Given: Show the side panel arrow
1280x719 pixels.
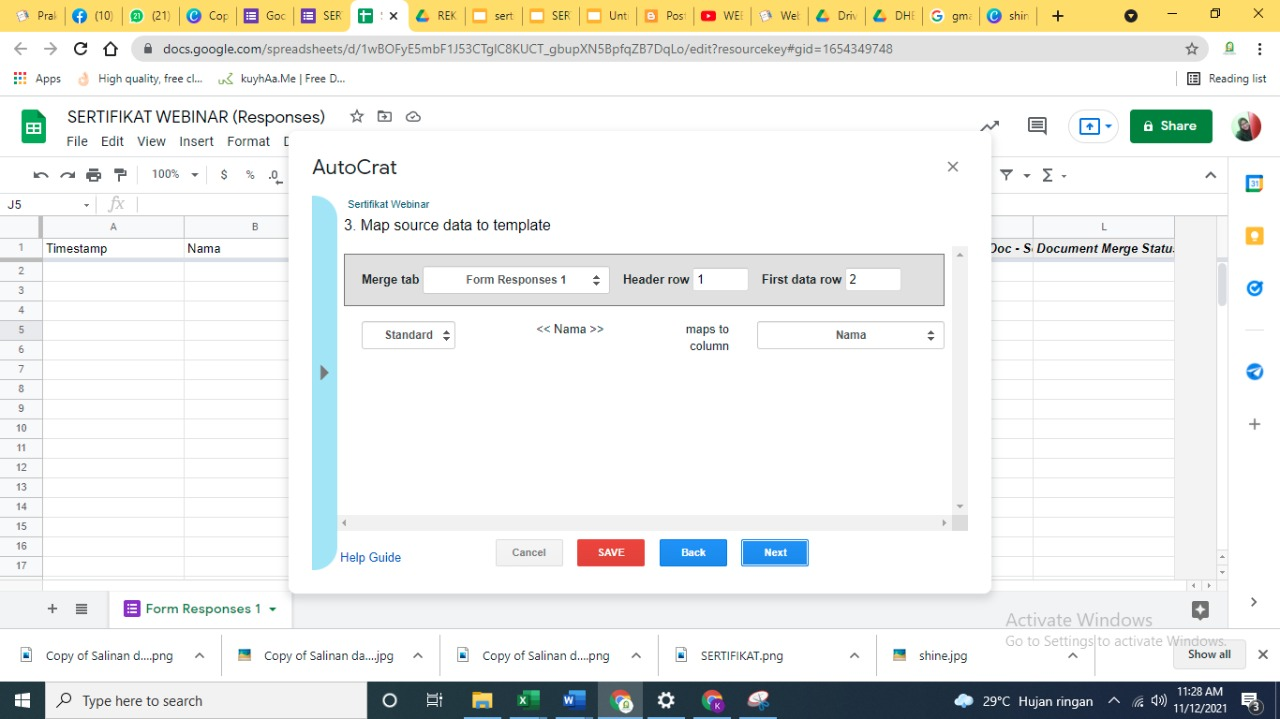Looking at the screenshot, I should (x=1254, y=602).
